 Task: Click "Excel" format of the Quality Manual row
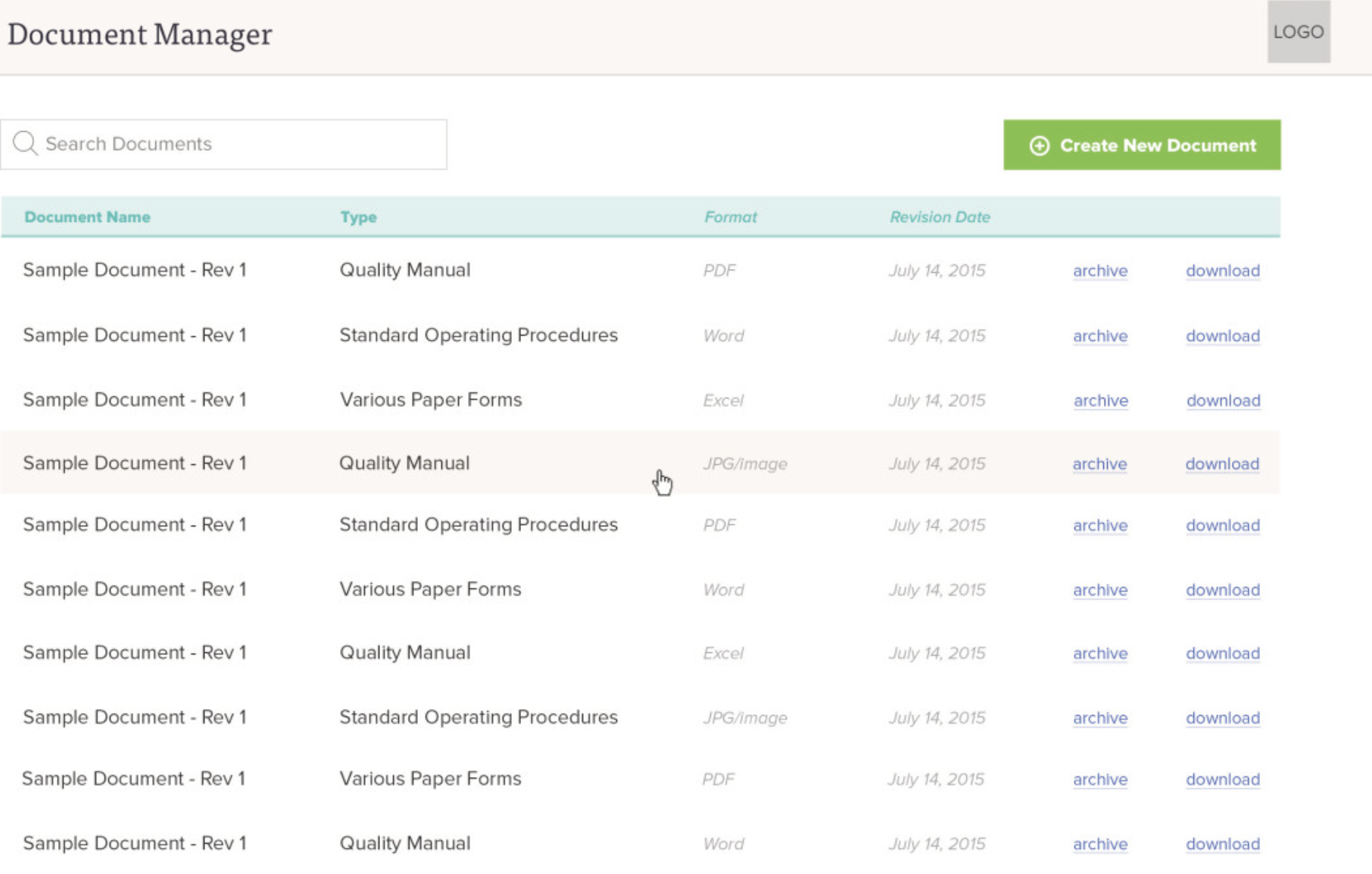coord(723,653)
